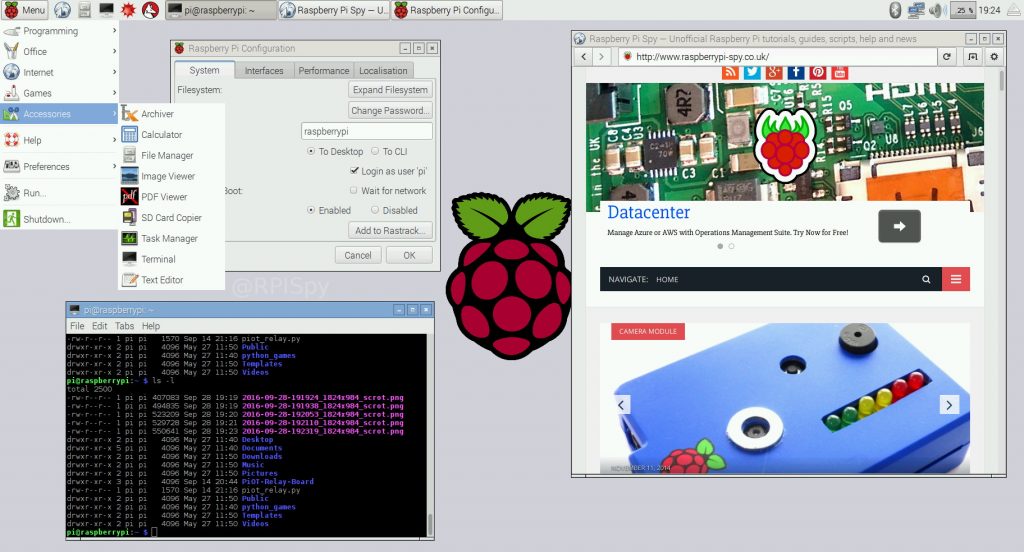1024x552 pixels.
Task: Open SD Card Copier from the Accessories menu
Action: point(171,217)
